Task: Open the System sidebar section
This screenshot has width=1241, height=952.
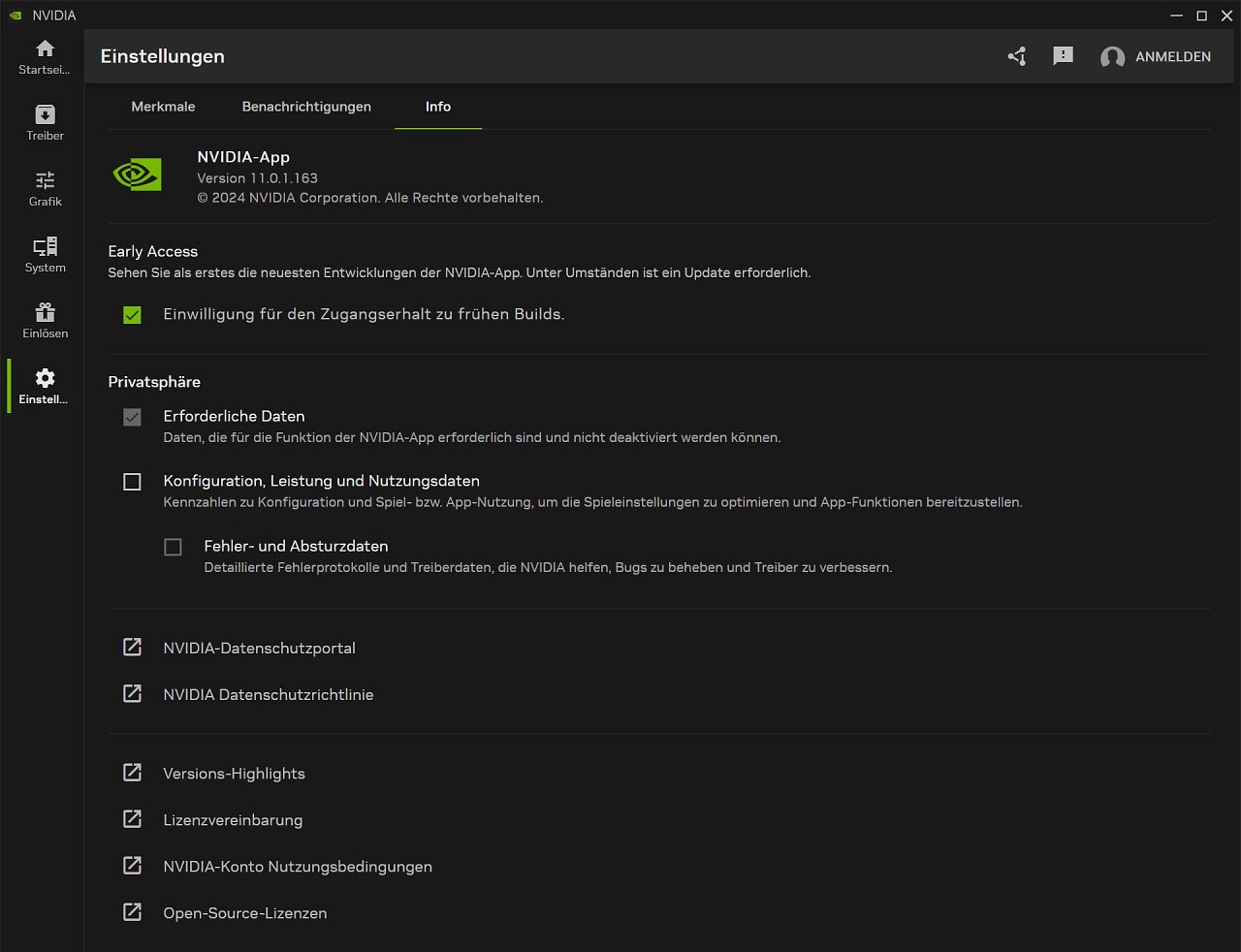Action: [45, 255]
